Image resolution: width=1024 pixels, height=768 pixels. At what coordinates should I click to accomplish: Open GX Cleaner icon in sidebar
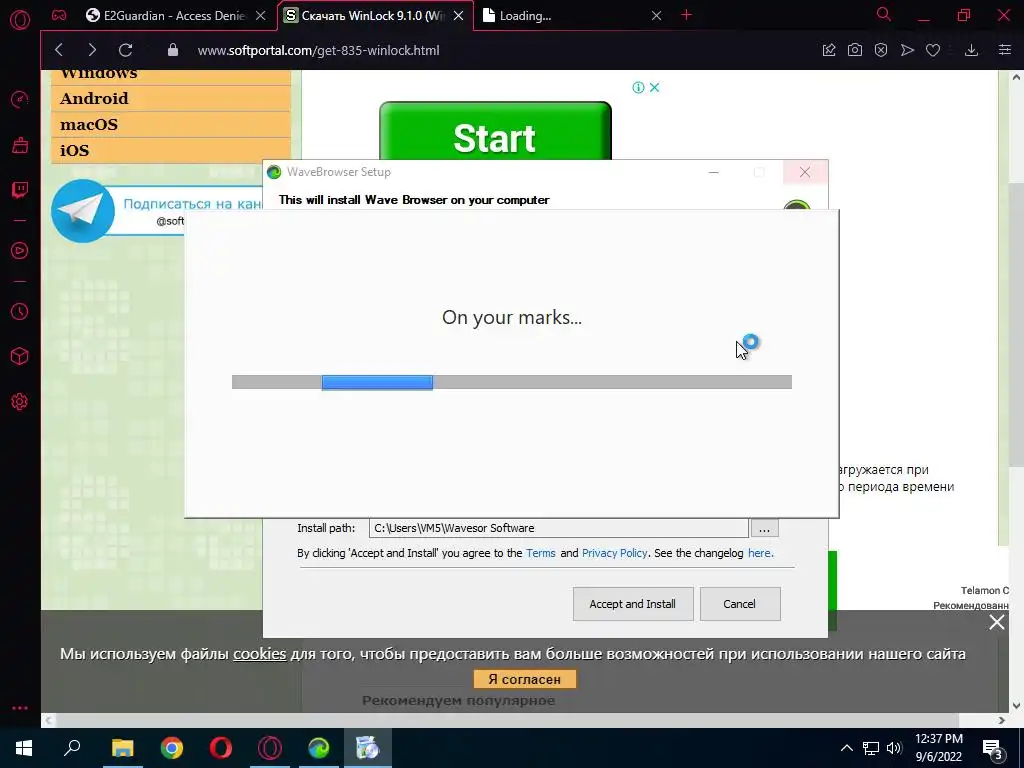pyautogui.click(x=20, y=145)
